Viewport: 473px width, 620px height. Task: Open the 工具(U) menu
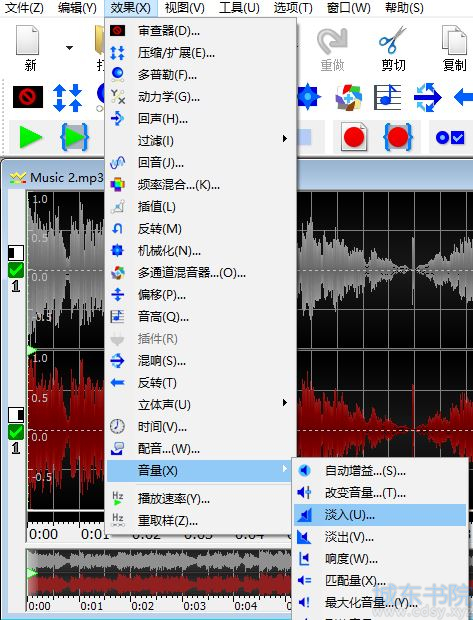point(239,8)
